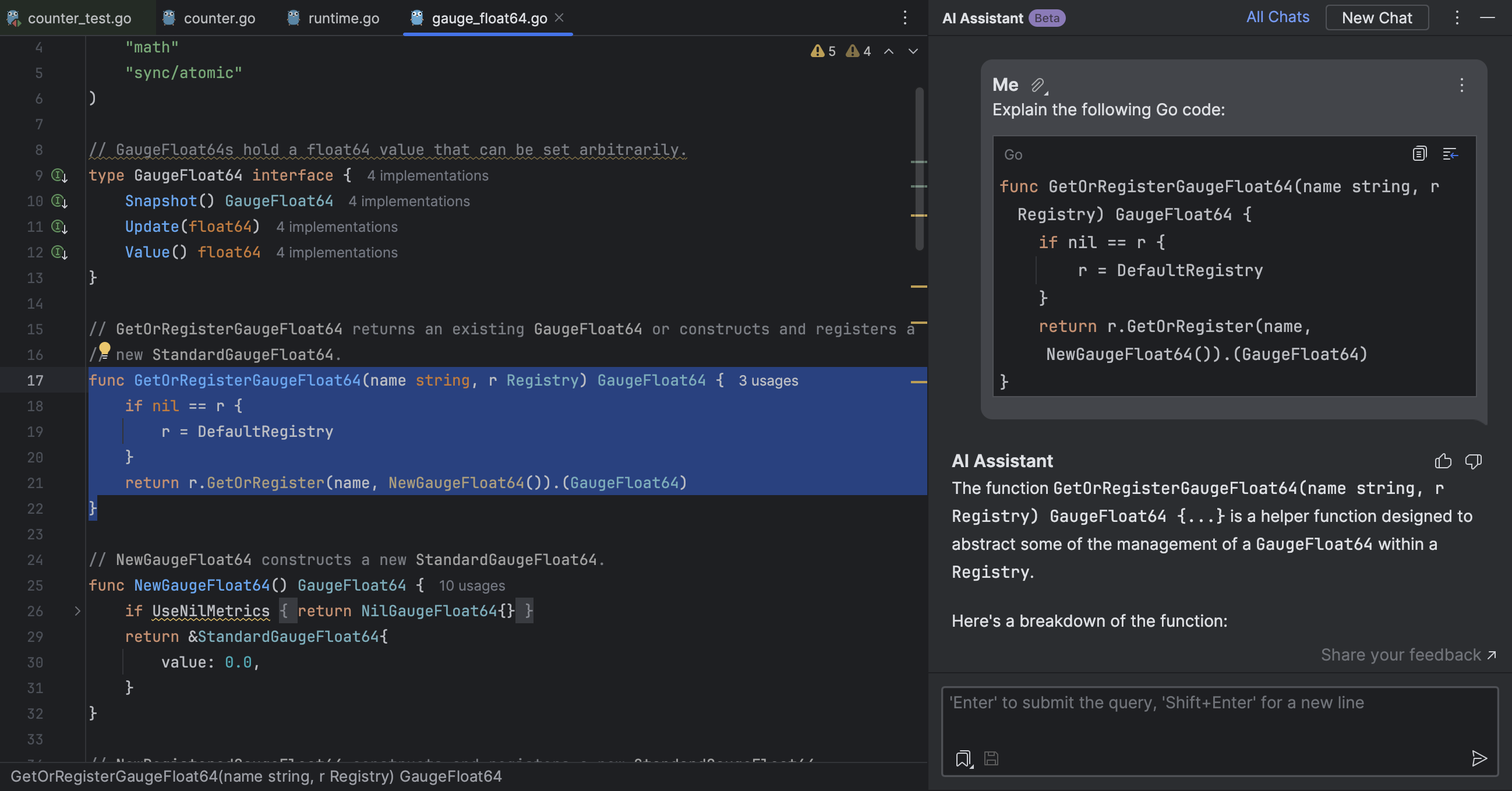1512x791 pixels.
Task: Click the thumbs up feedback icon
Action: [1443, 461]
